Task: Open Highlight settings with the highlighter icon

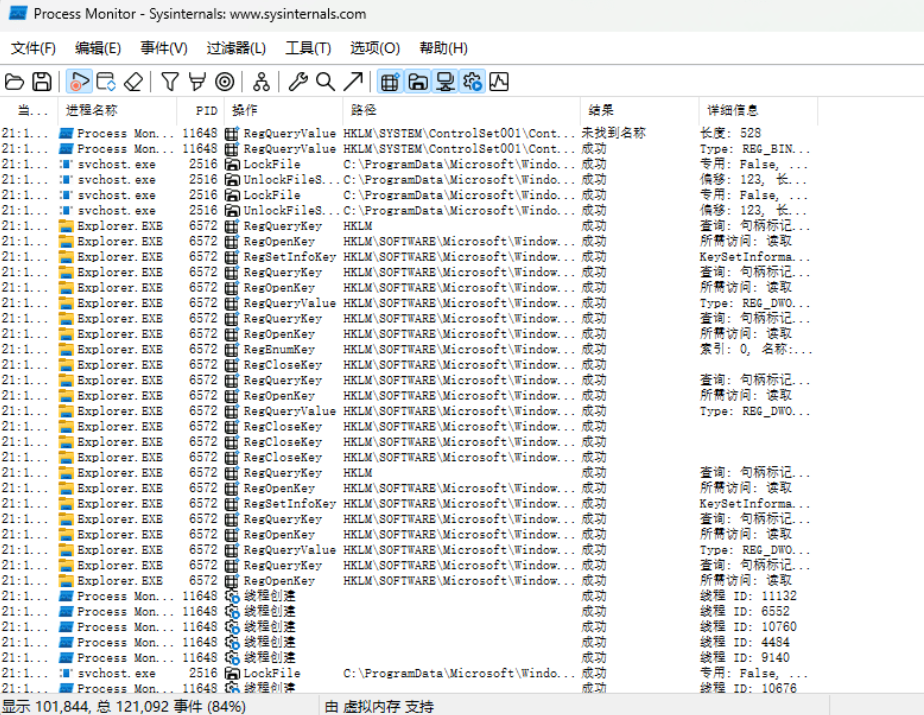Action: tap(197, 82)
